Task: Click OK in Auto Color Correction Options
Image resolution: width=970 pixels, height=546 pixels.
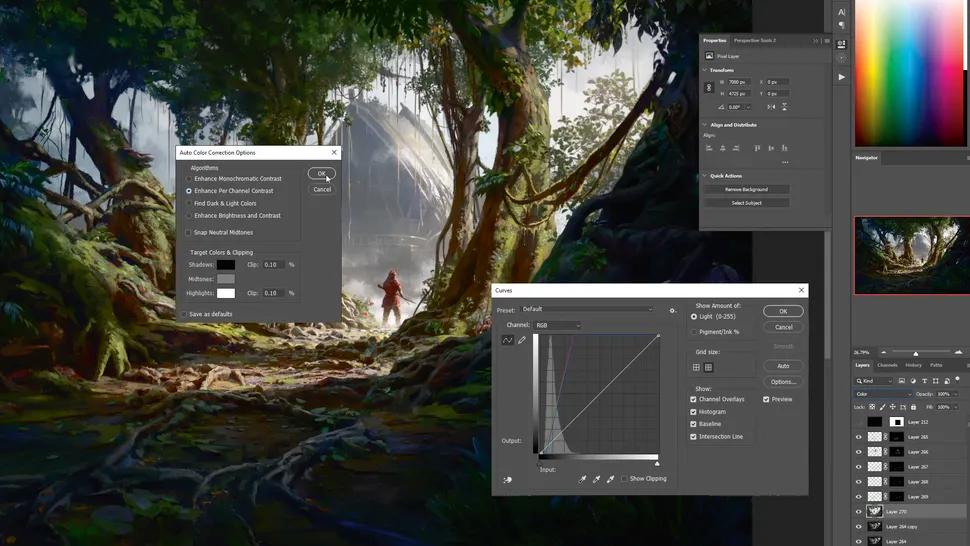Action: (322, 174)
